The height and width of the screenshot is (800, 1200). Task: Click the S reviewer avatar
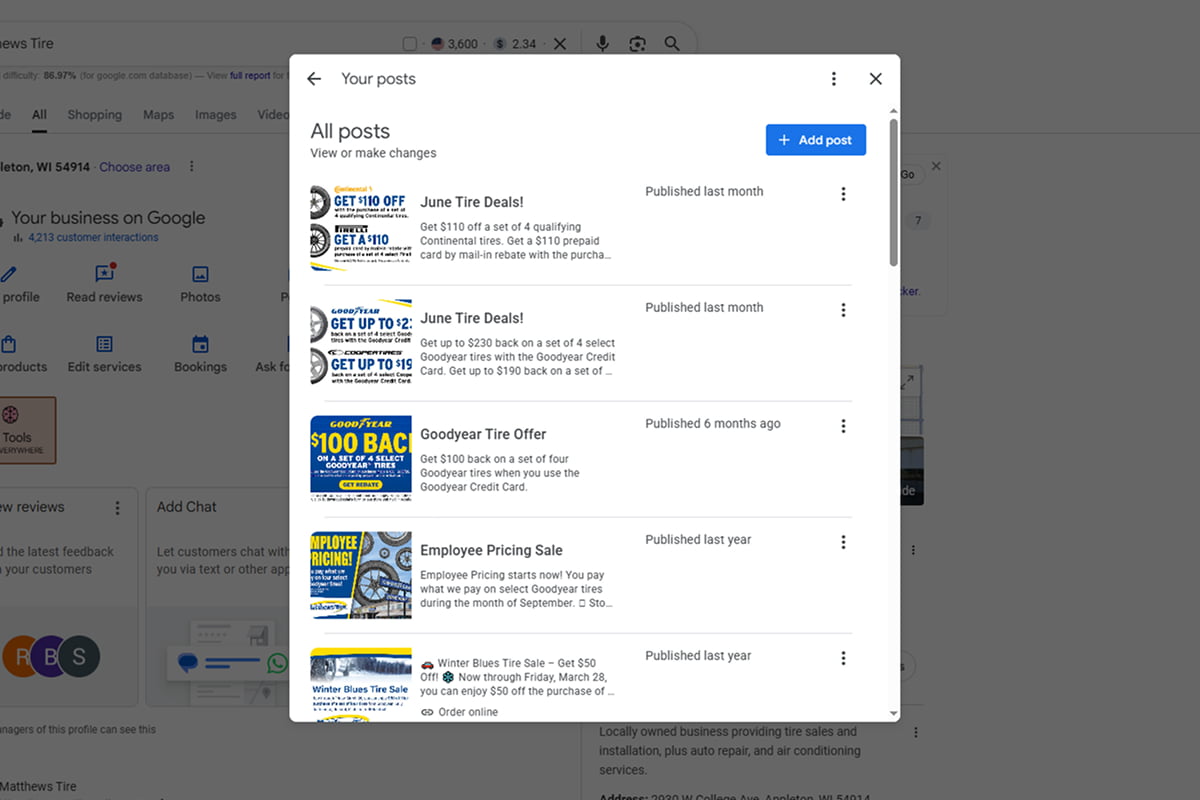[x=78, y=656]
